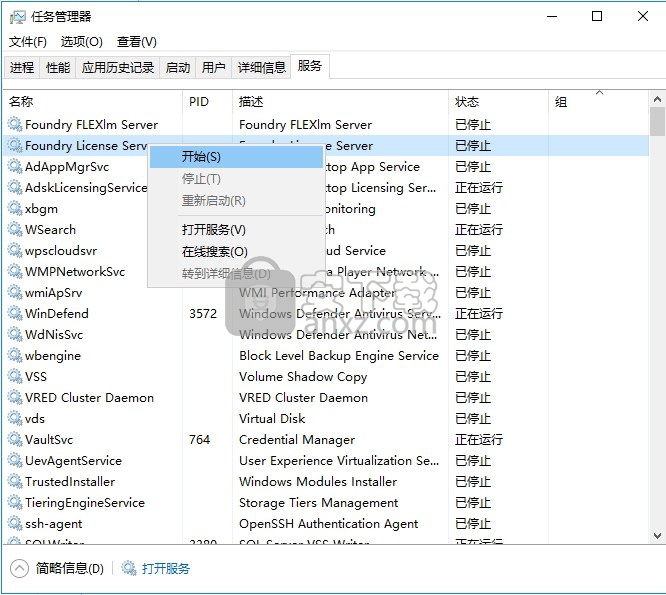
Task: Click the service icon next to wpscloudsvr
Action: tap(15, 250)
